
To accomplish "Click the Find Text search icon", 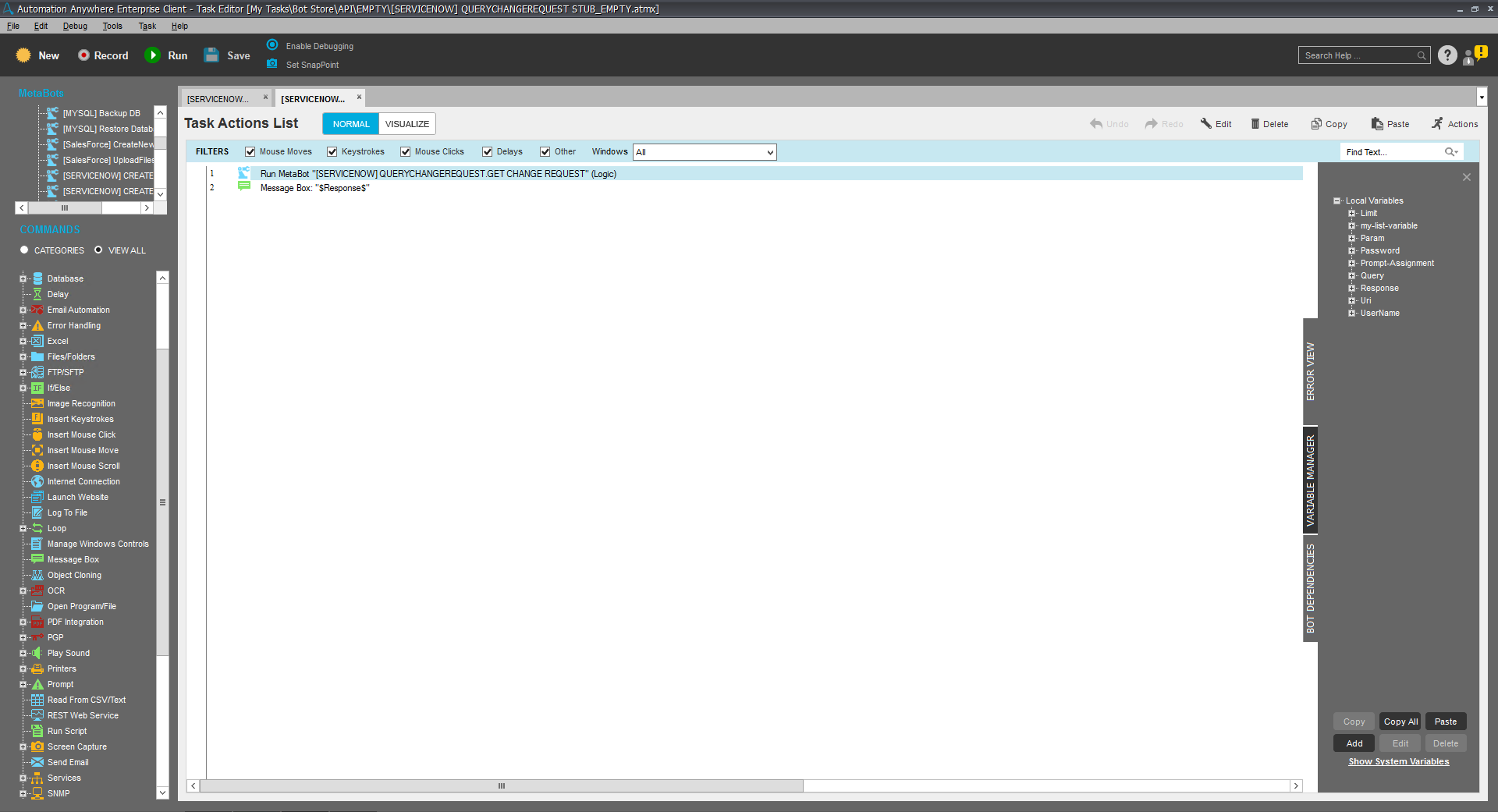I will (1451, 152).
